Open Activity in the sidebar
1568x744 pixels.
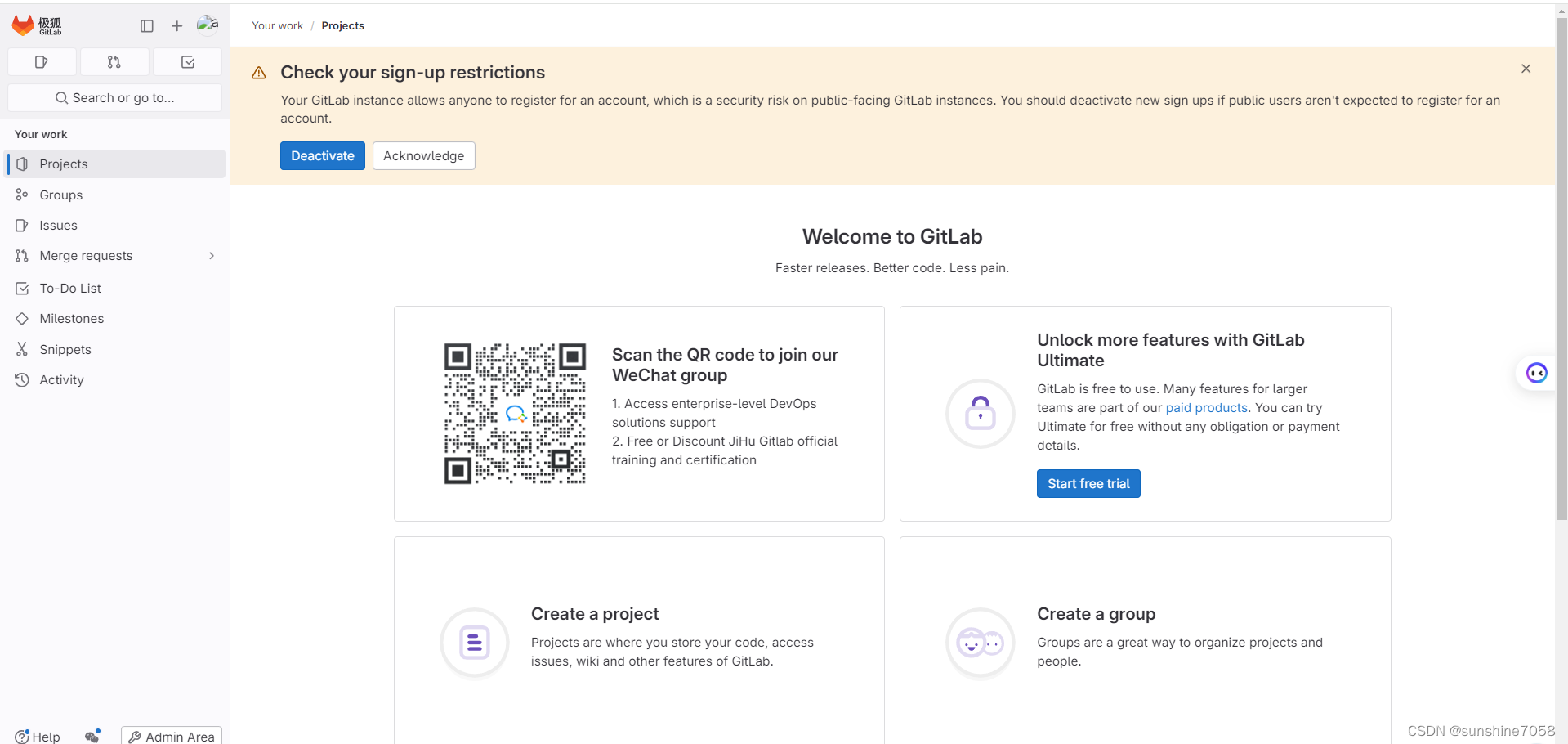(x=115, y=379)
